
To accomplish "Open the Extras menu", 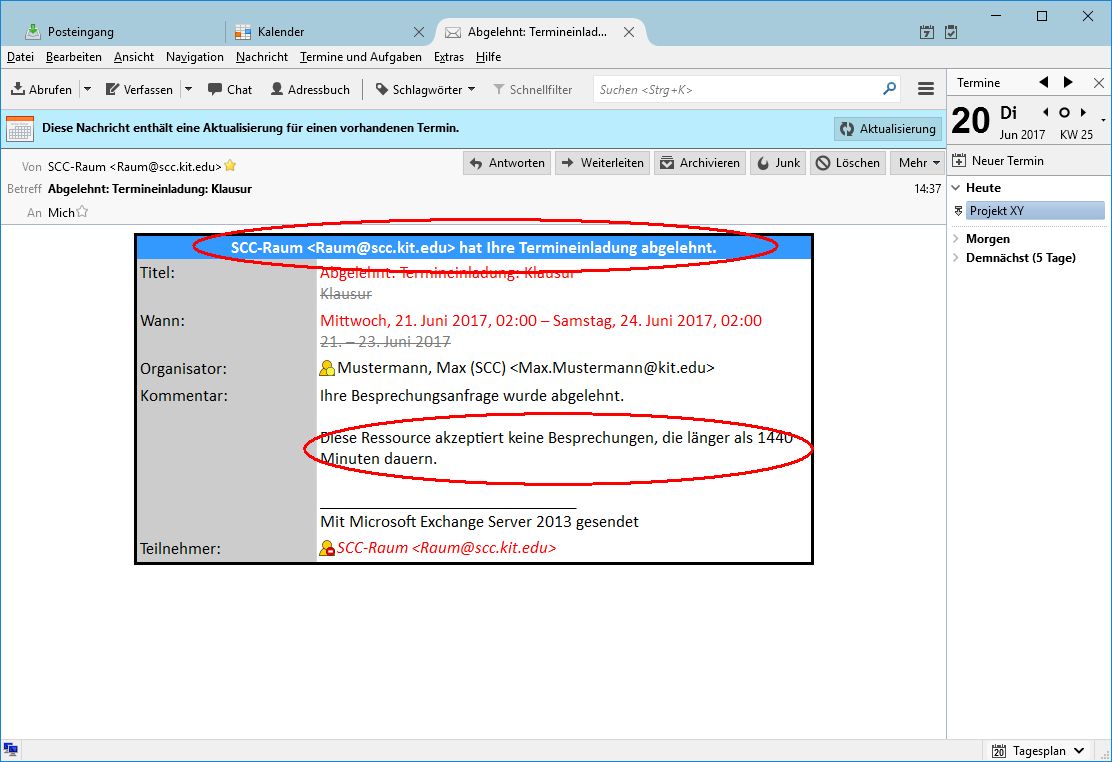I will [x=449, y=57].
